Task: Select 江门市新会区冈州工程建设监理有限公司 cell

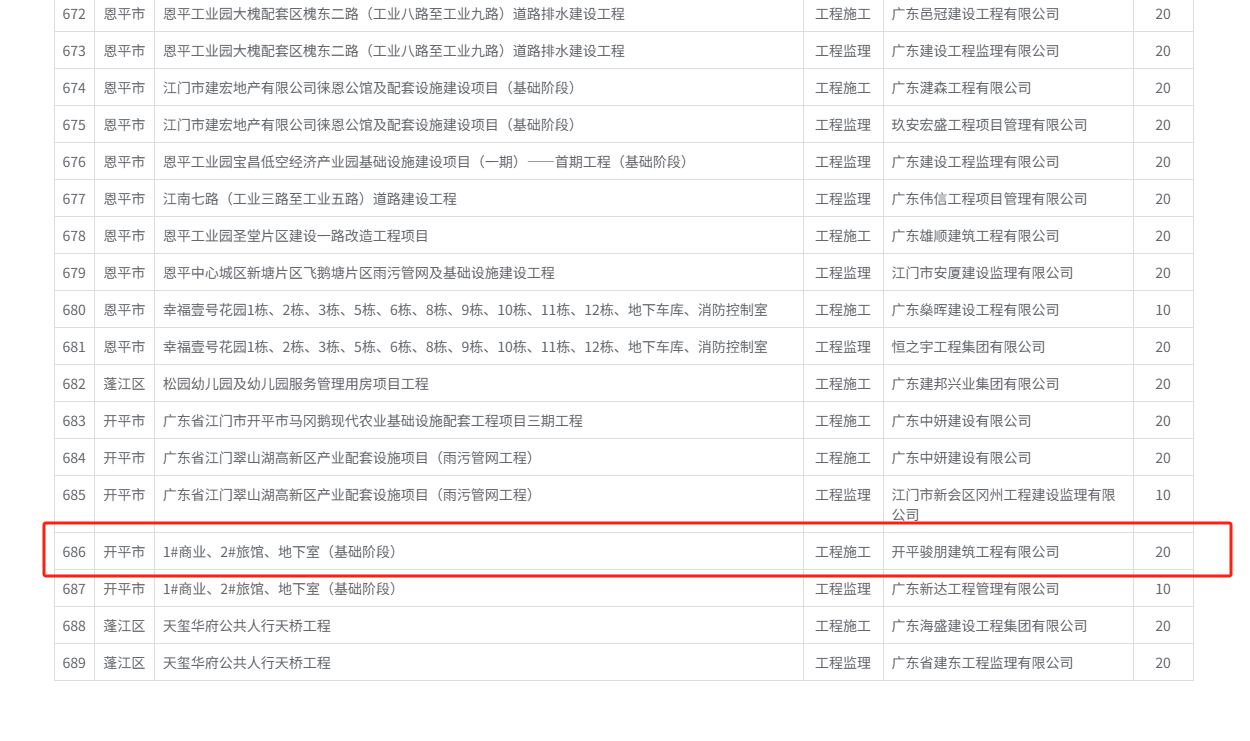Action: (1003, 504)
